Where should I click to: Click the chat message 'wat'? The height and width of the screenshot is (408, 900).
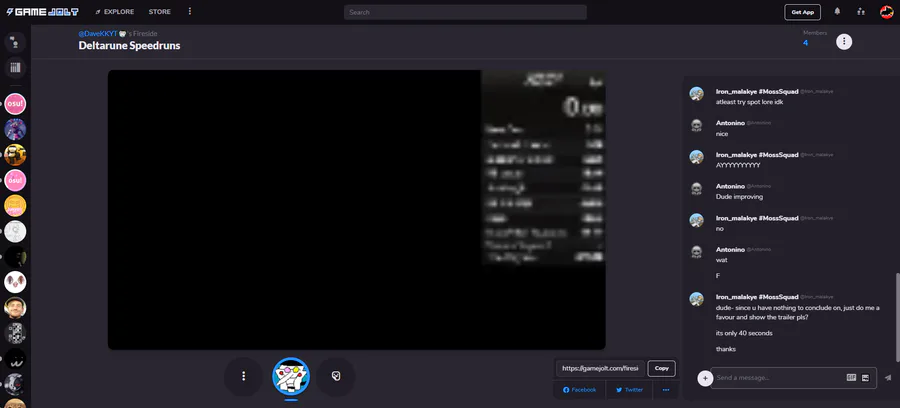click(x=721, y=260)
